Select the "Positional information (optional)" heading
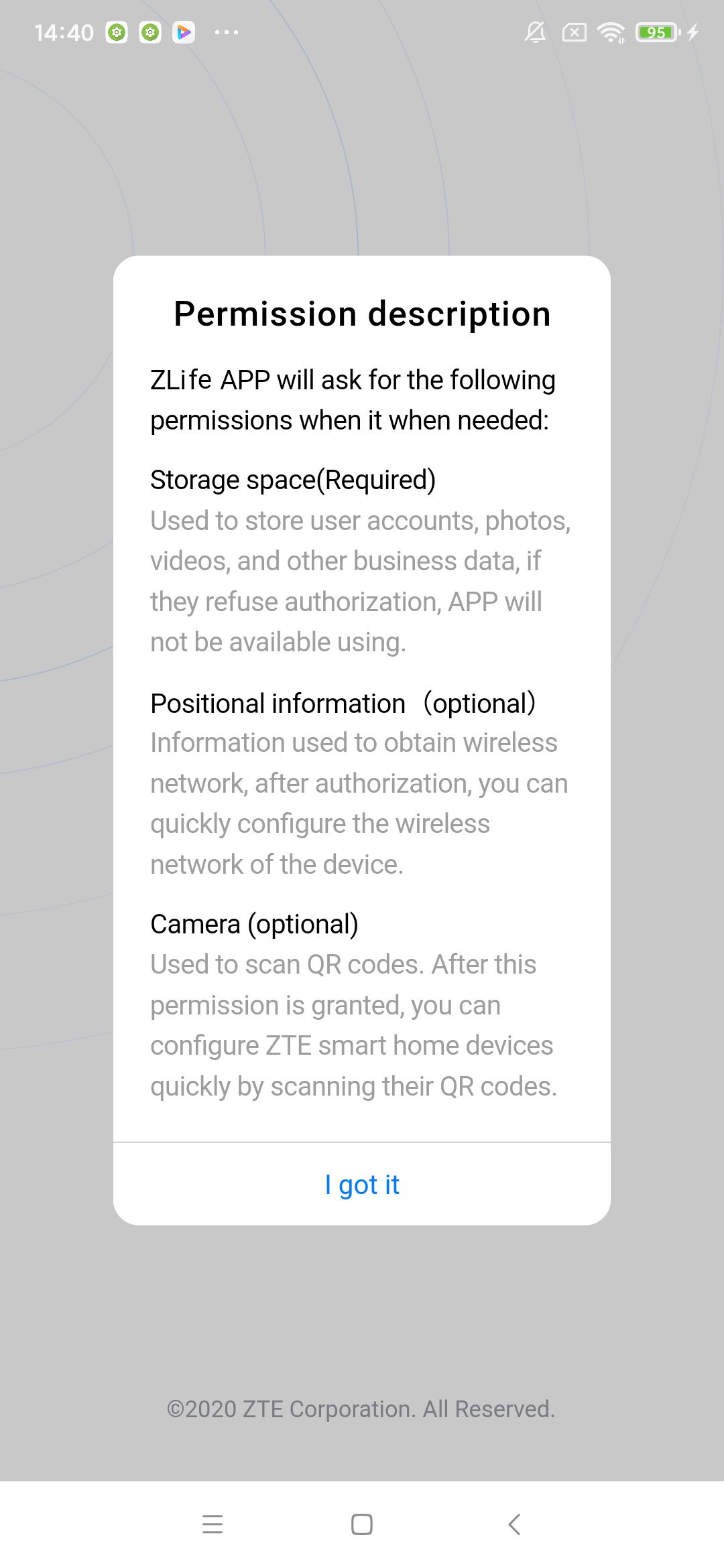724x1568 pixels. click(343, 704)
